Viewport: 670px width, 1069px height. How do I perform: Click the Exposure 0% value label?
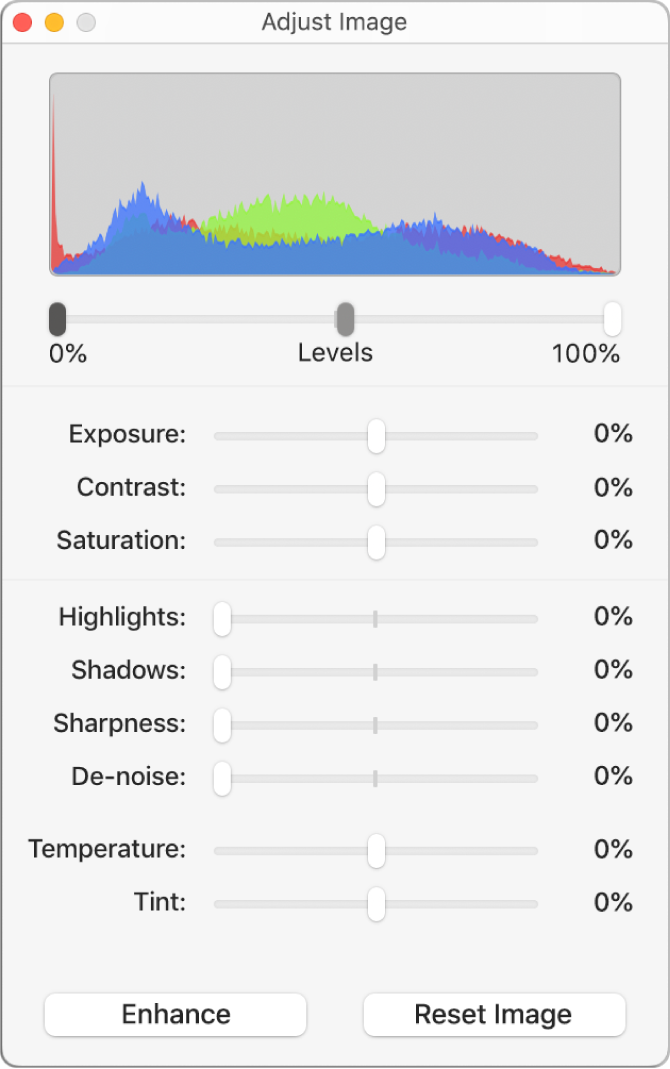click(x=612, y=434)
